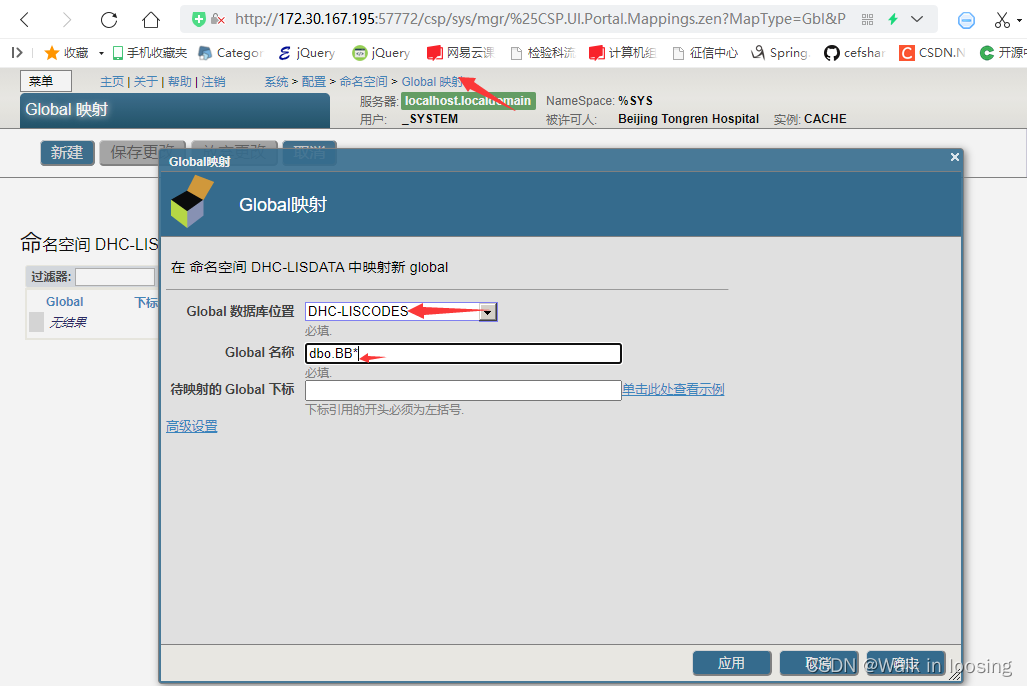The image size is (1027, 686).
Task: Expand the 收藏 favorites dropdown arrow
Action: pyautogui.click(x=101, y=53)
